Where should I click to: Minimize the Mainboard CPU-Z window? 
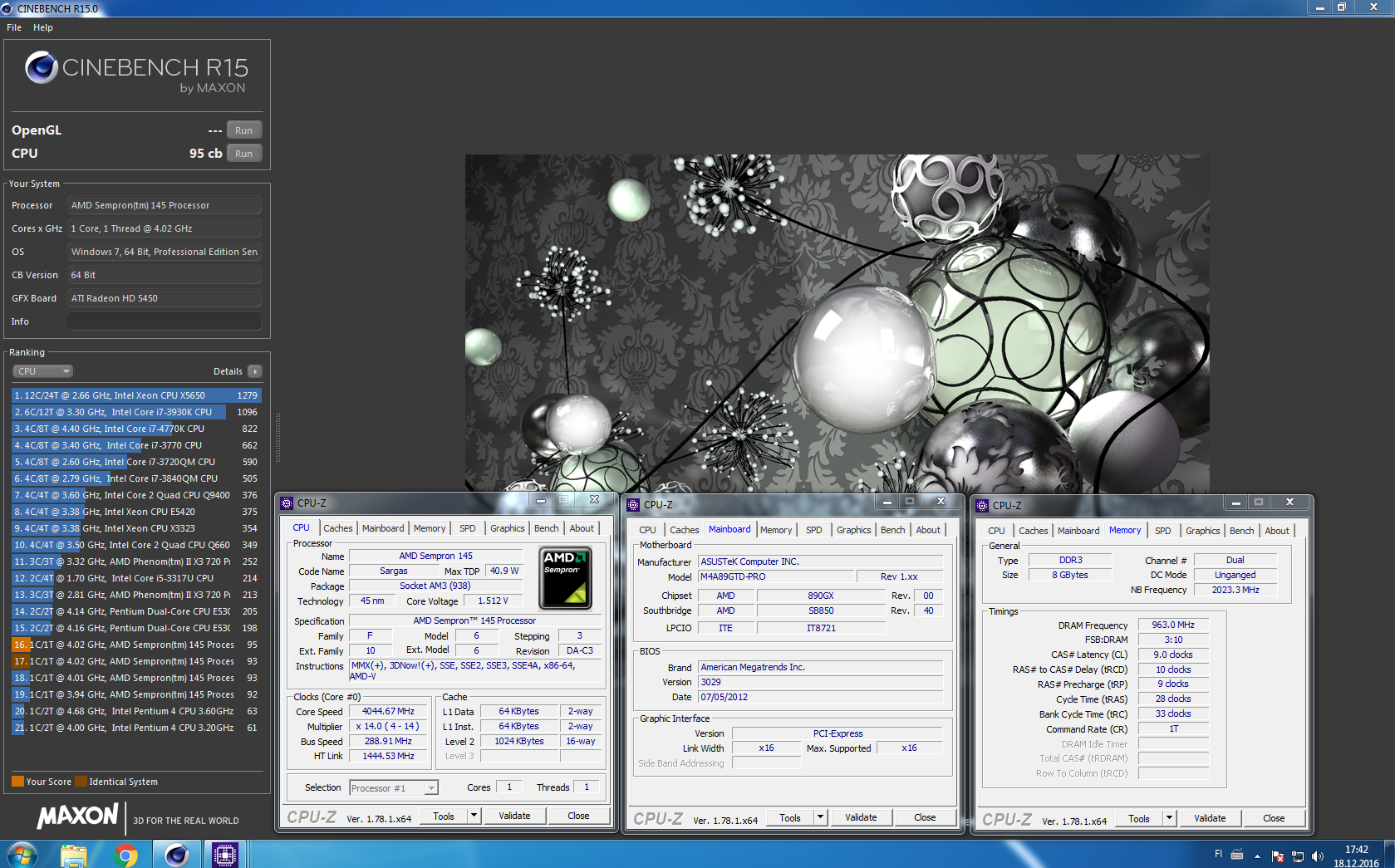click(x=887, y=502)
